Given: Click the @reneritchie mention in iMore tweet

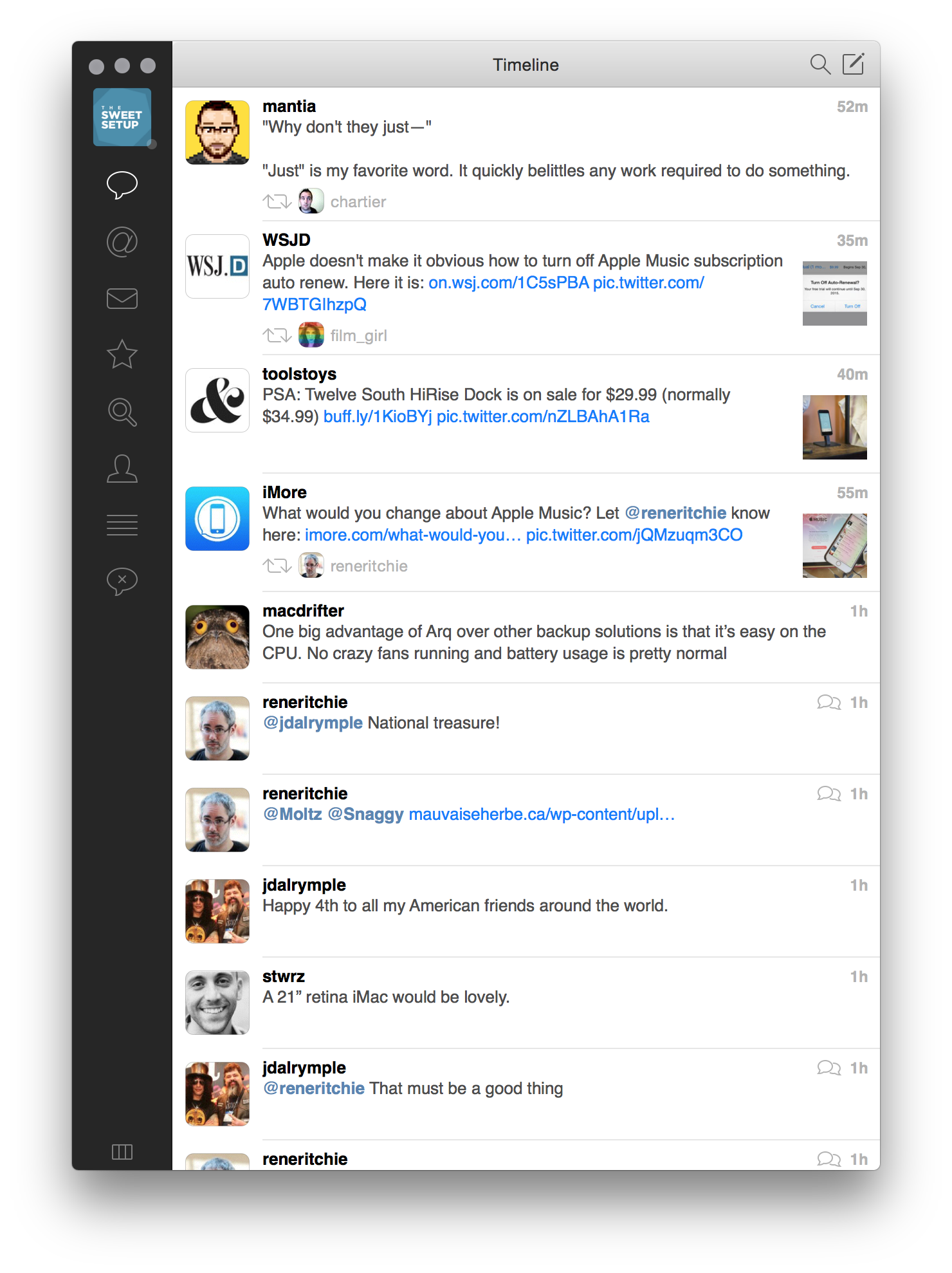Looking at the screenshot, I should [675, 514].
